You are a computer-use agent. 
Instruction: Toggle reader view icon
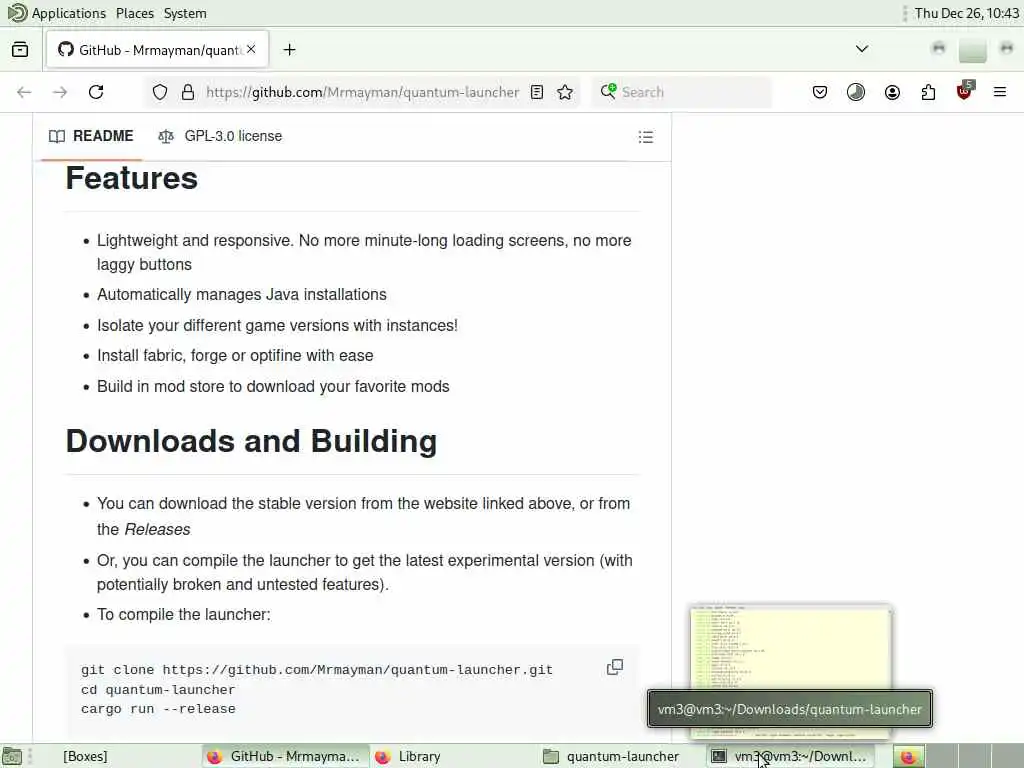coord(537,92)
